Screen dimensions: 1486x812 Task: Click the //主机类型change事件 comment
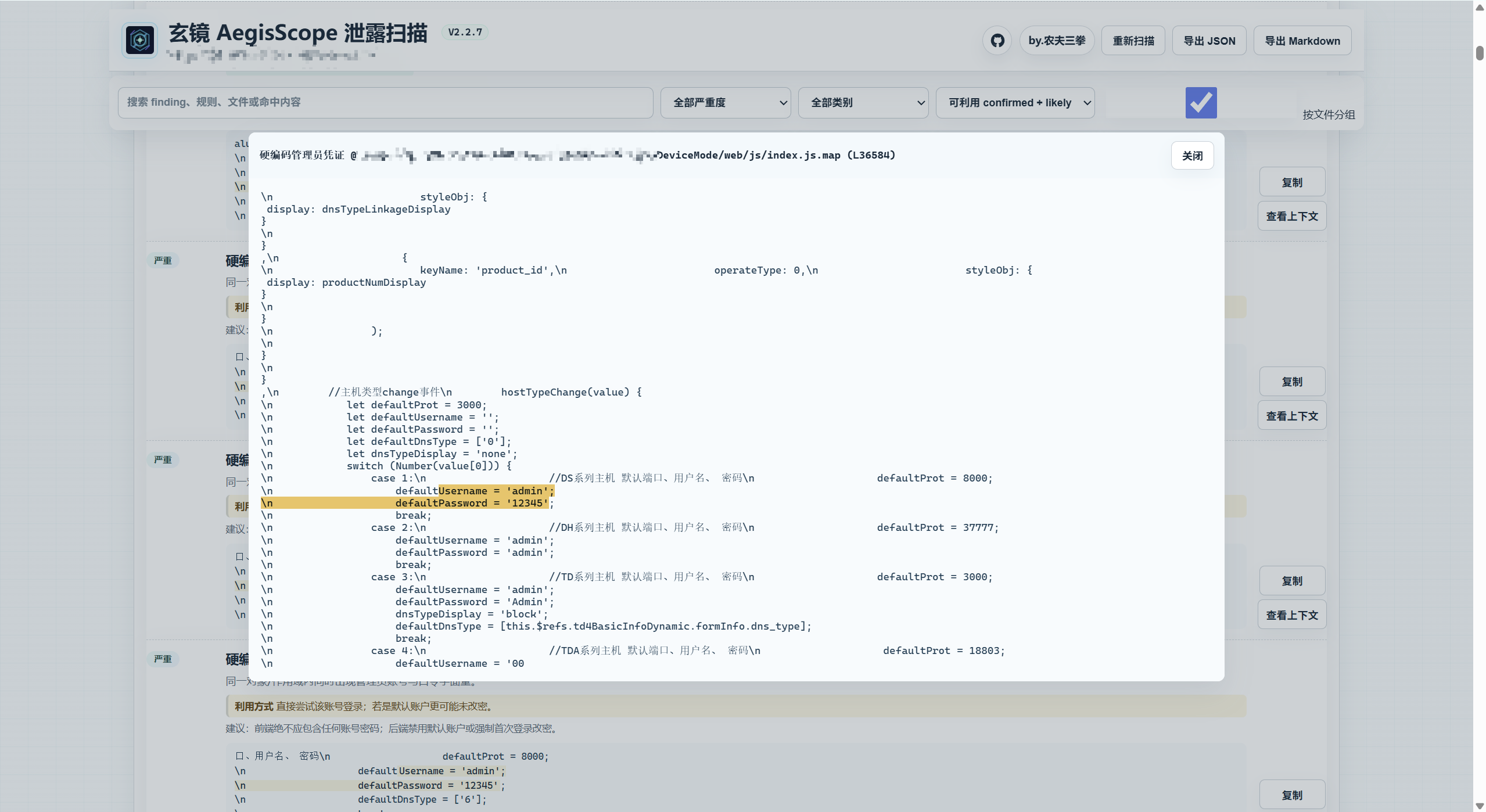coord(384,392)
